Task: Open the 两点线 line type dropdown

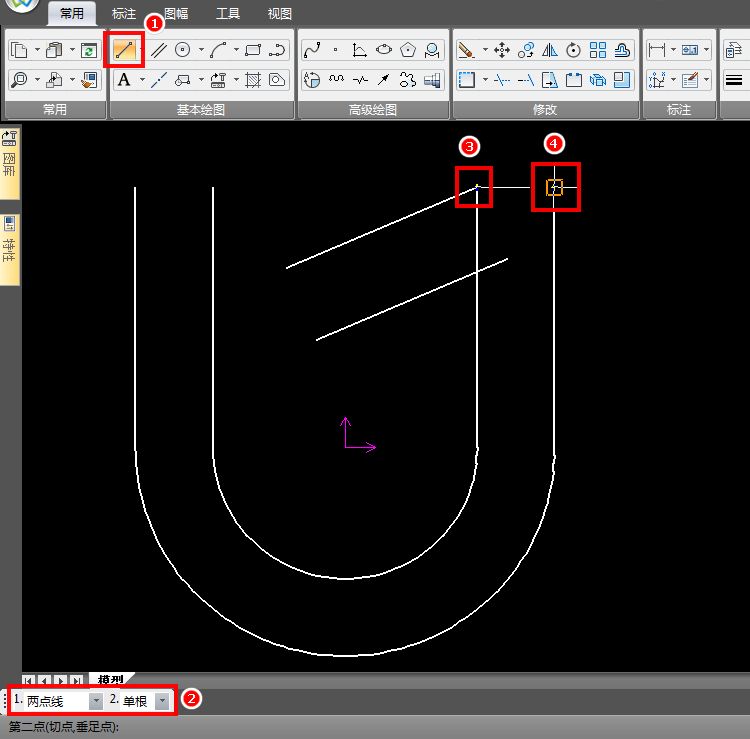Action: pos(96,701)
